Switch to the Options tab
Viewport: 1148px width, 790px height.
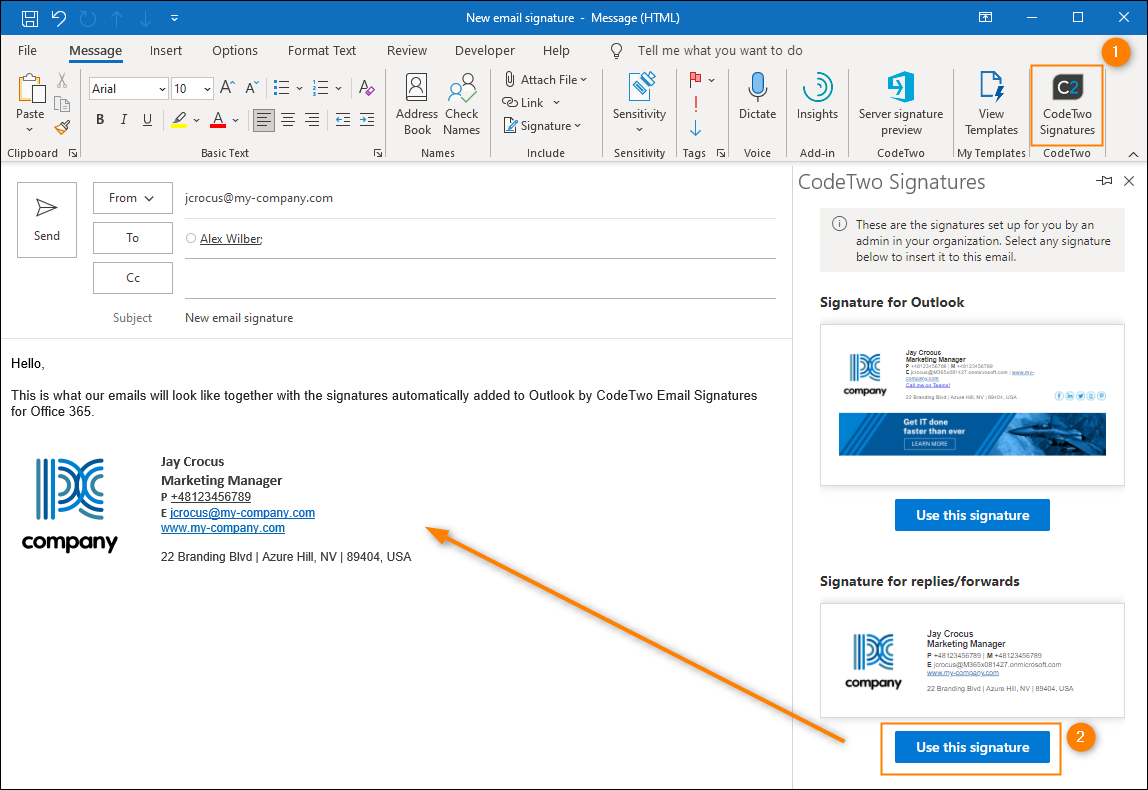235,51
